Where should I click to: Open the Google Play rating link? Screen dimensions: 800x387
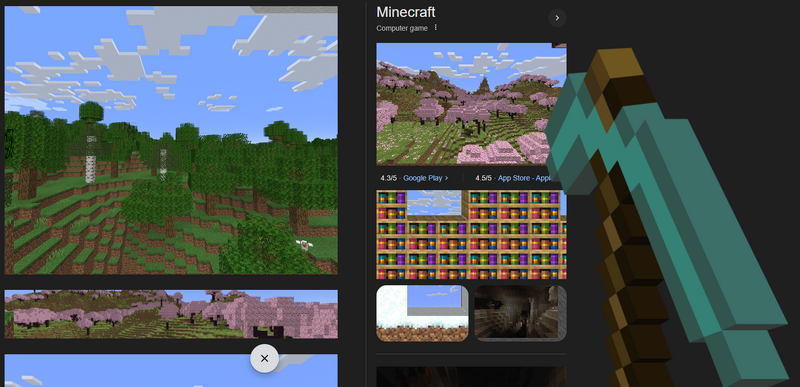coord(426,178)
